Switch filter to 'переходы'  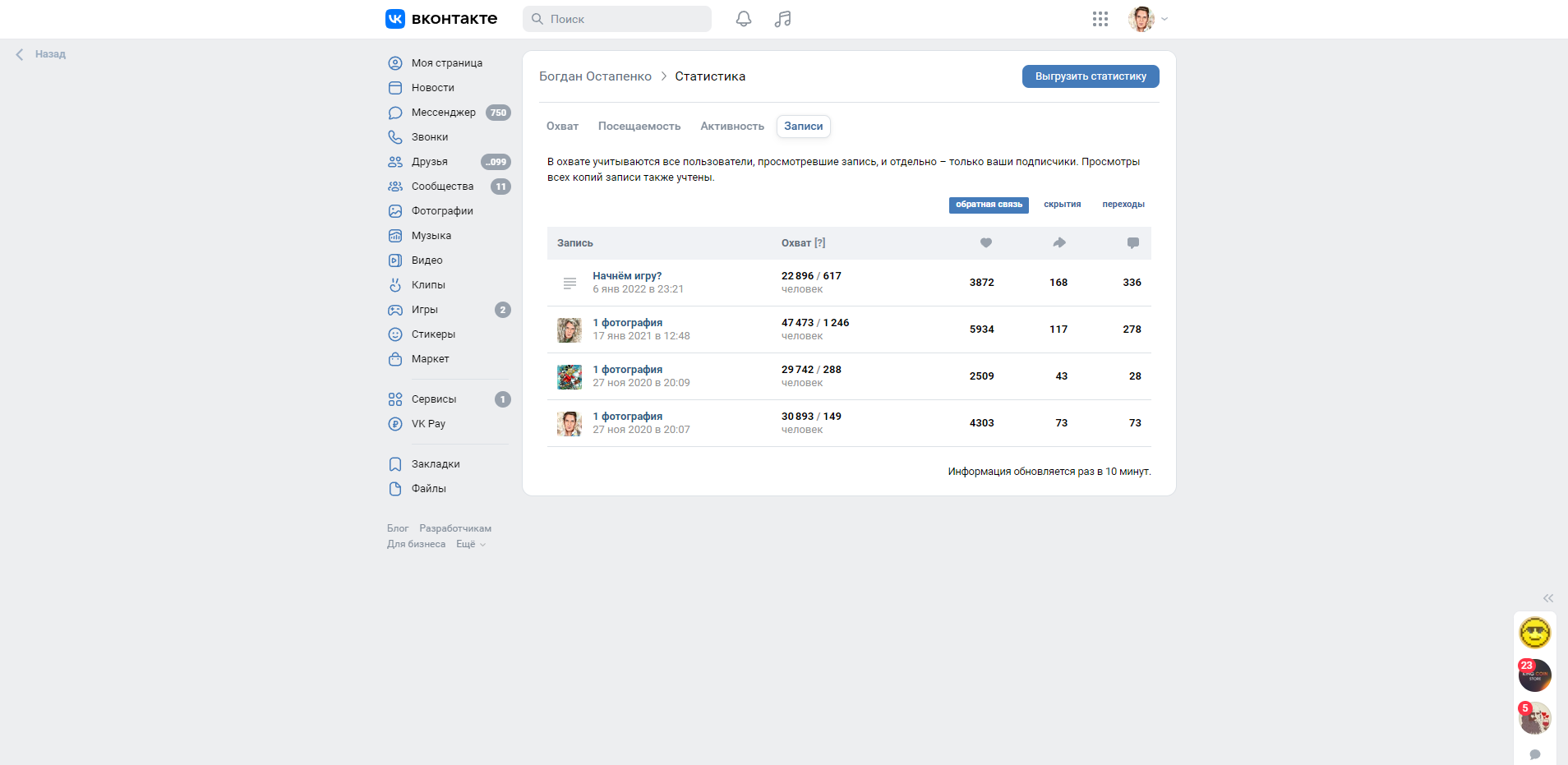pyautogui.click(x=1123, y=205)
